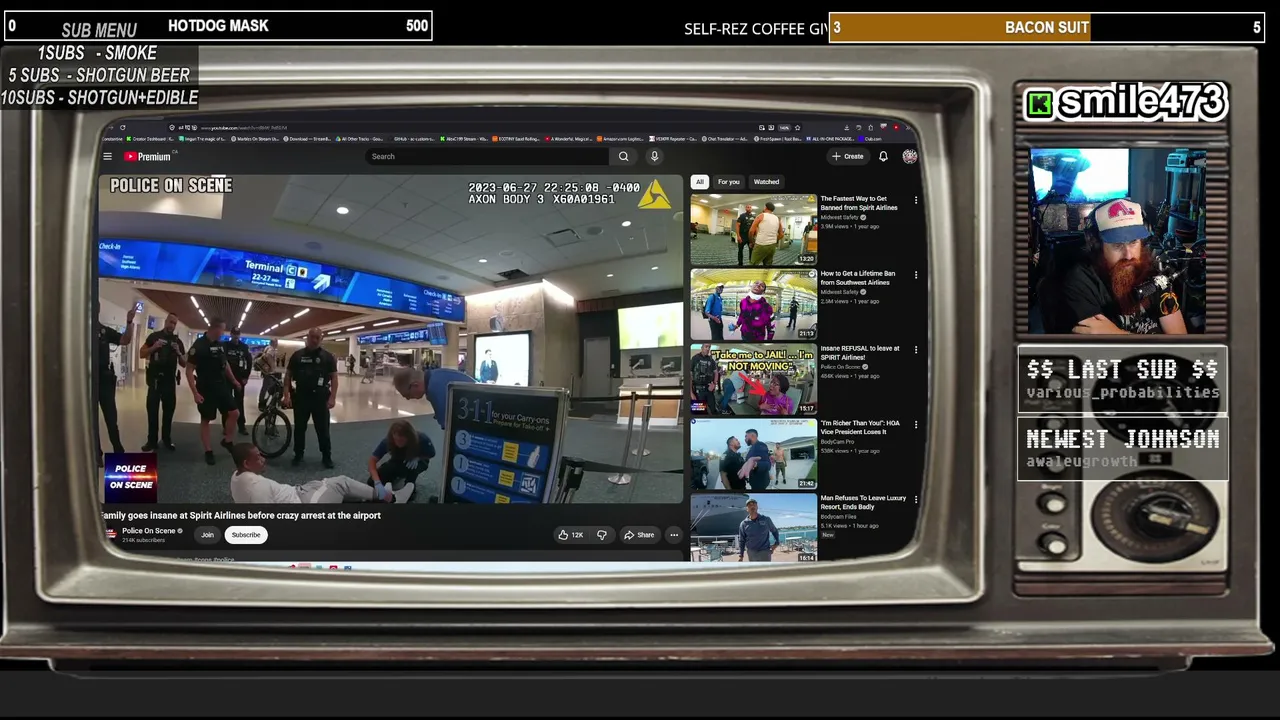
Task: Click the Create button
Action: pyautogui.click(x=848, y=156)
